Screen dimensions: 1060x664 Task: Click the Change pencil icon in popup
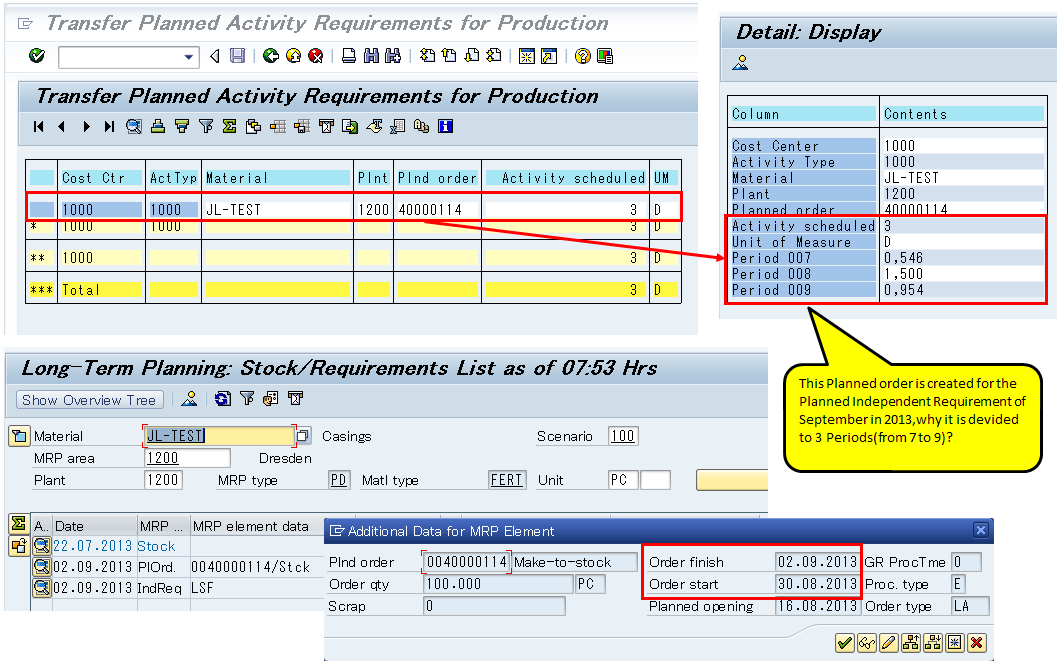[x=889, y=642]
